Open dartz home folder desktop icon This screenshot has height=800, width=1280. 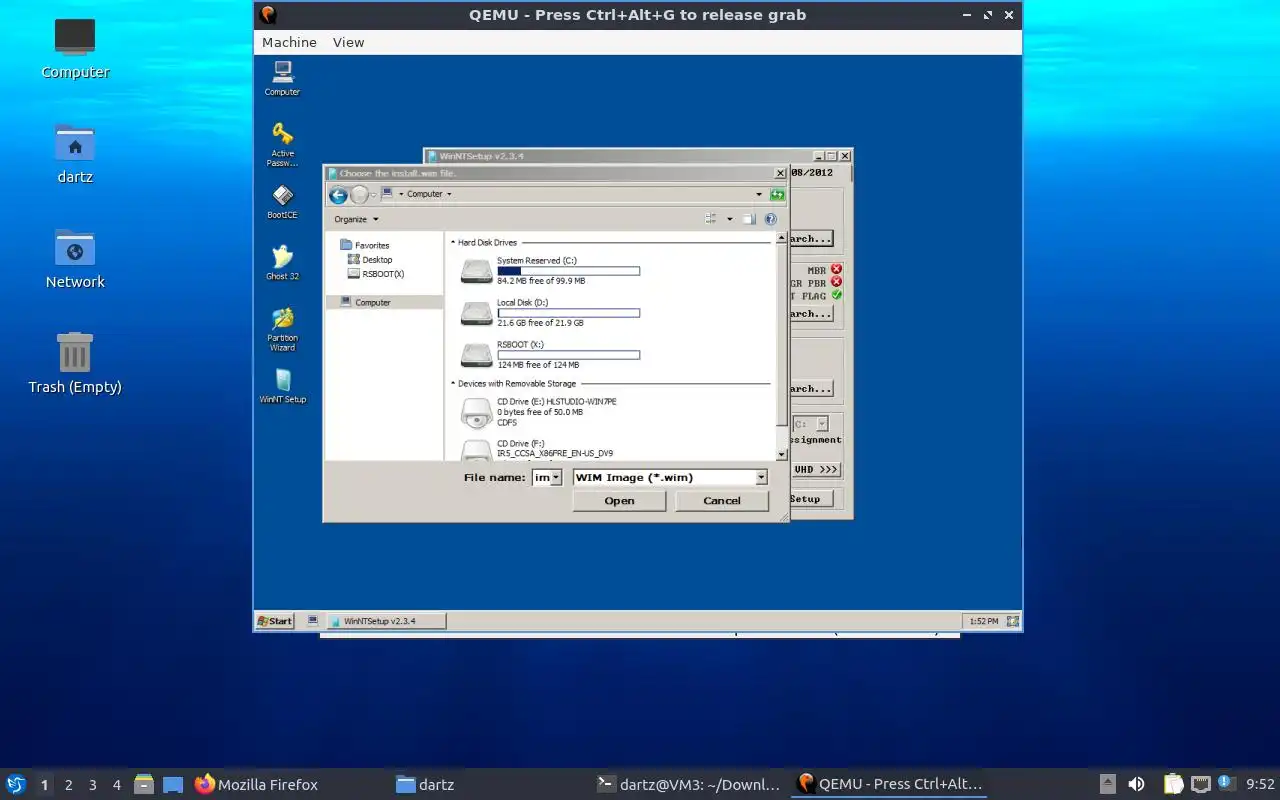coord(75,154)
